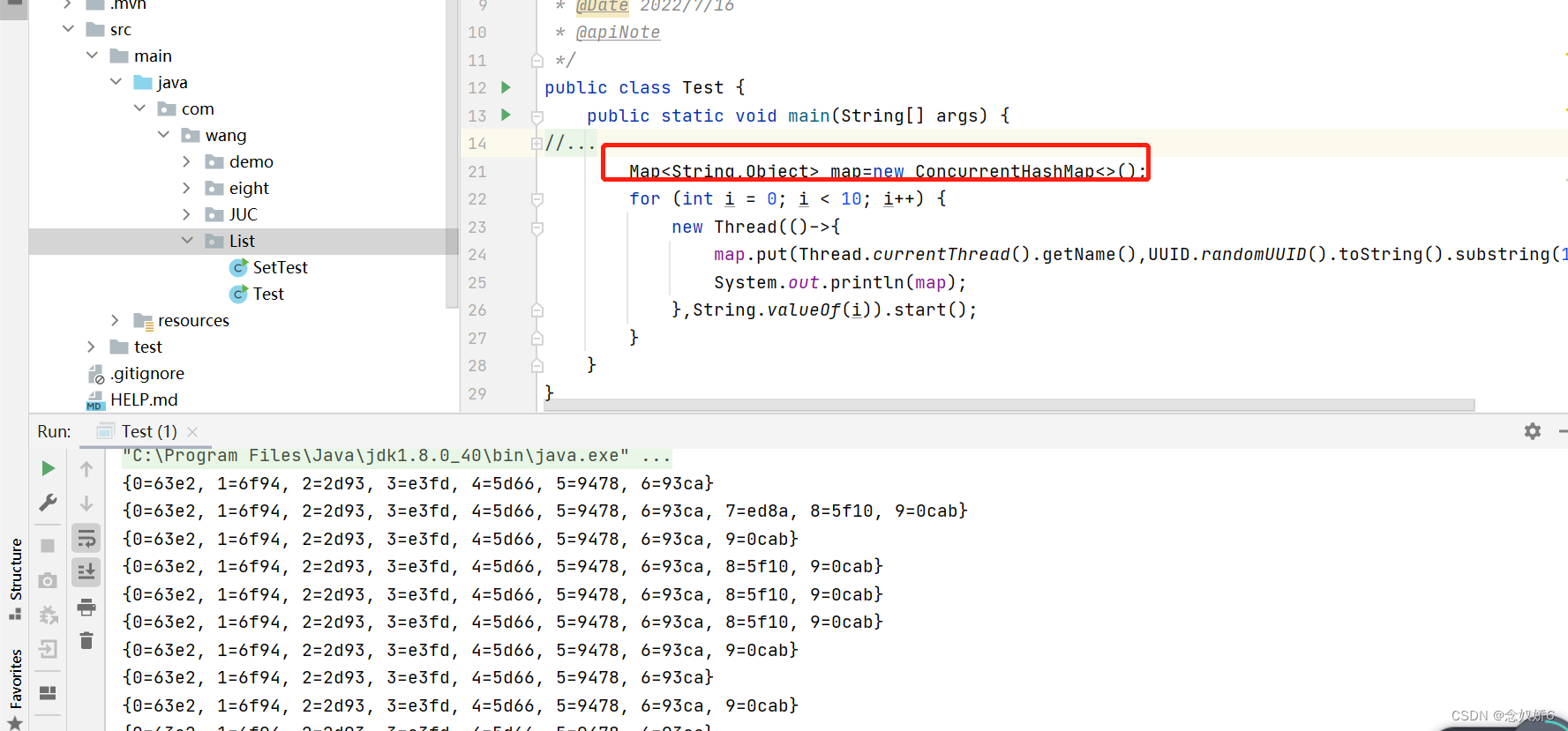Click the up stack trace arrow
This screenshot has height=731, width=1568.
coord(86,468)
